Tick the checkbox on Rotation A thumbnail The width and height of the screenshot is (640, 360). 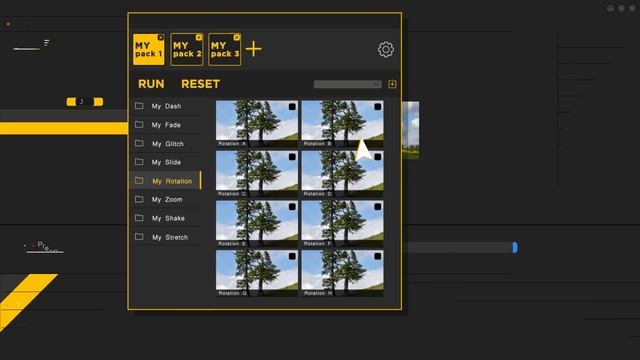(292, 107)
